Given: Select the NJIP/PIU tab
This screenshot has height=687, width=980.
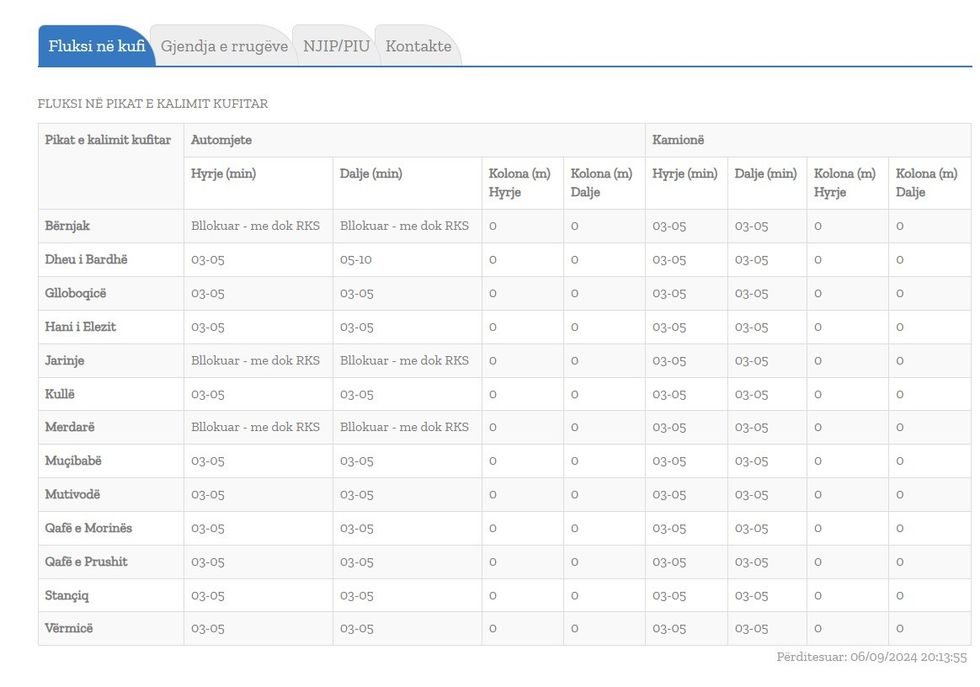Looking at the screenshot, I should (x=336, y=46).
